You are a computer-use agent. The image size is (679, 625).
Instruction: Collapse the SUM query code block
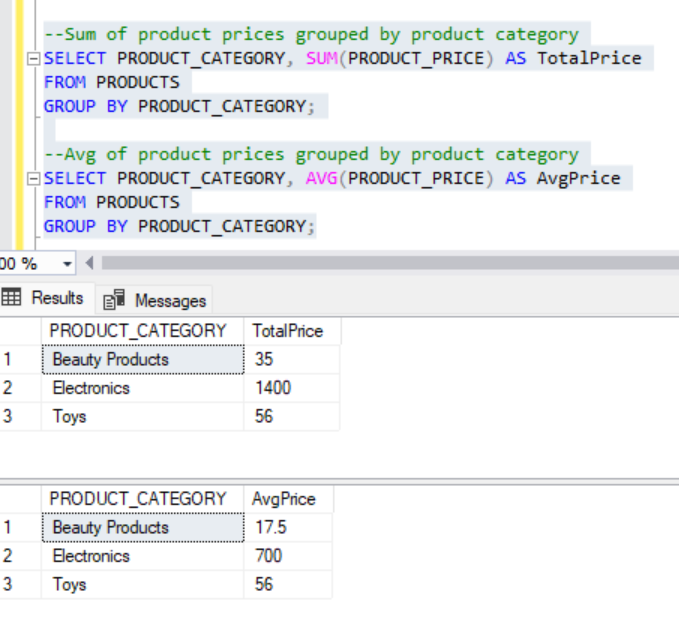35,58
